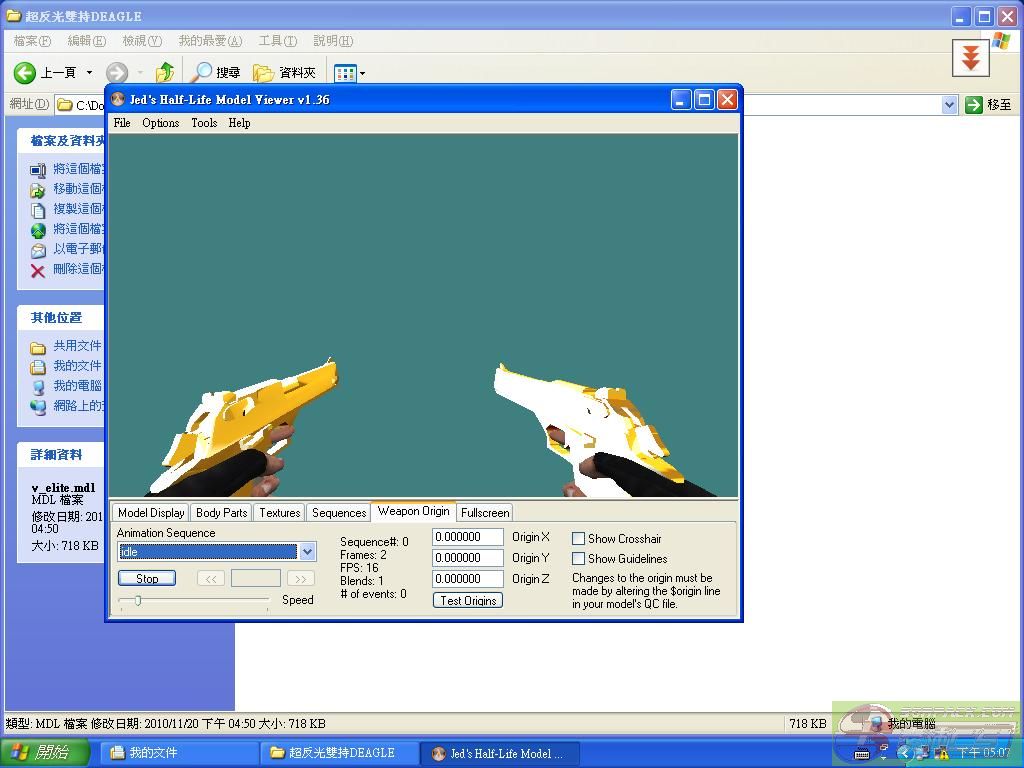Step to next frame with >> button

pyautogui.click(x=300, y=579)
